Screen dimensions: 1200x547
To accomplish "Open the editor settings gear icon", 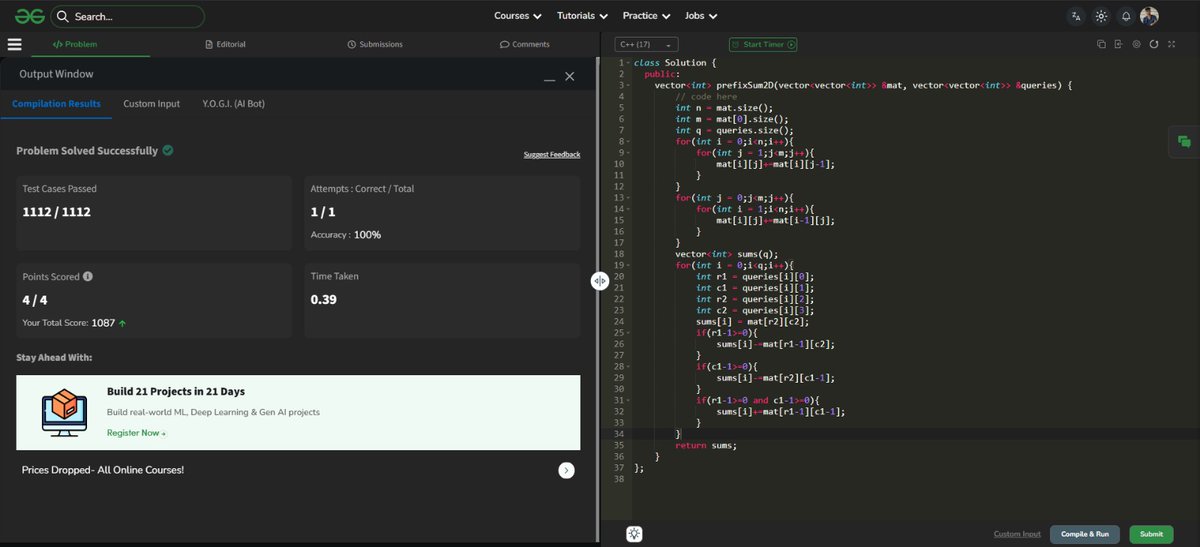I will click(1136, 44).
